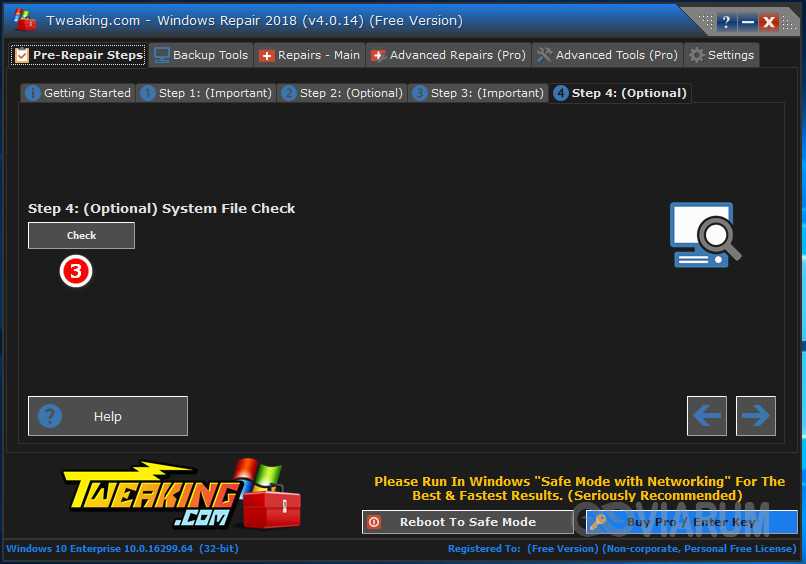
Task: Select the Getting Started sub-tab
Action: click(x=78, y=93)
